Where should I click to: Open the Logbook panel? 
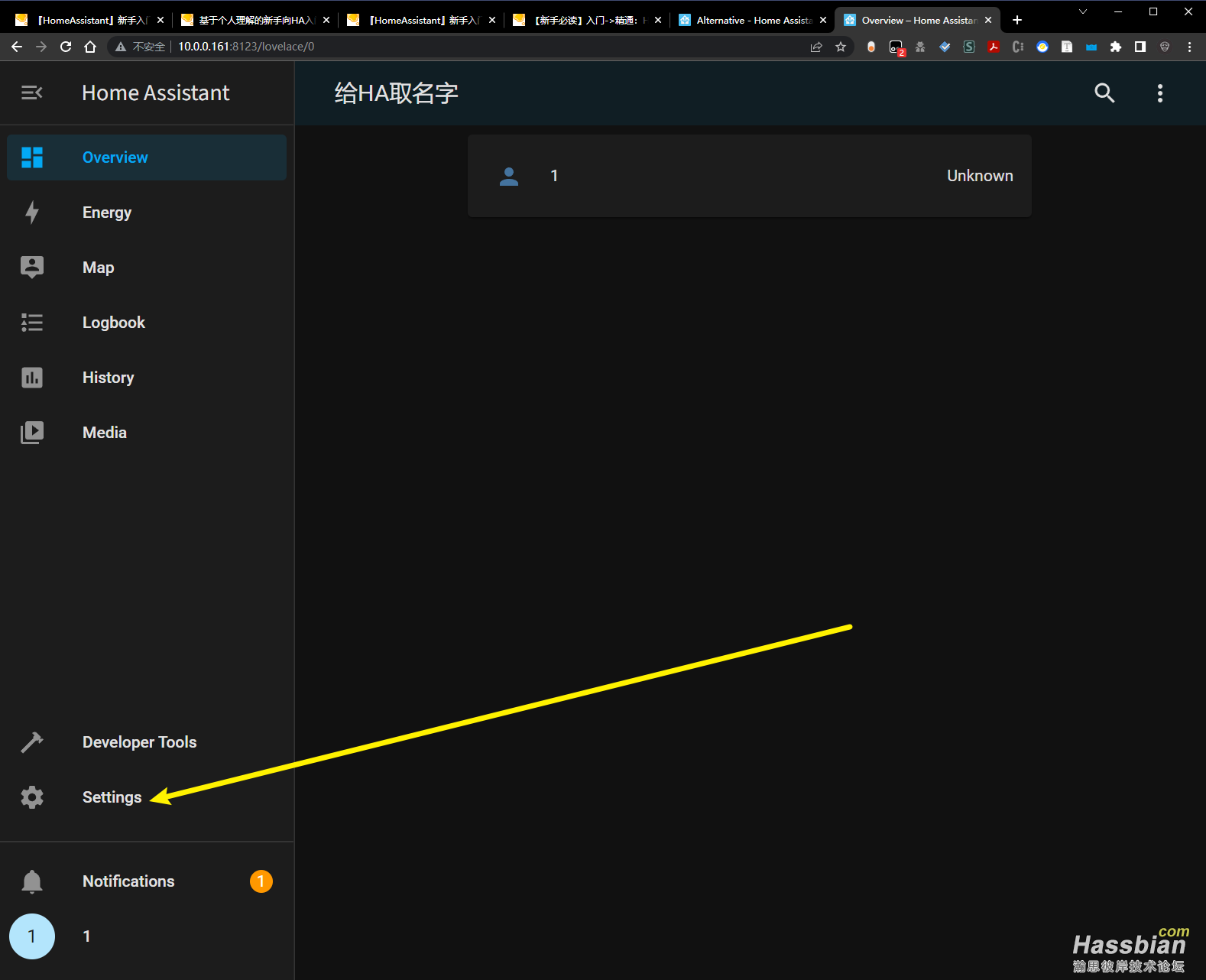tap(147, 323)
